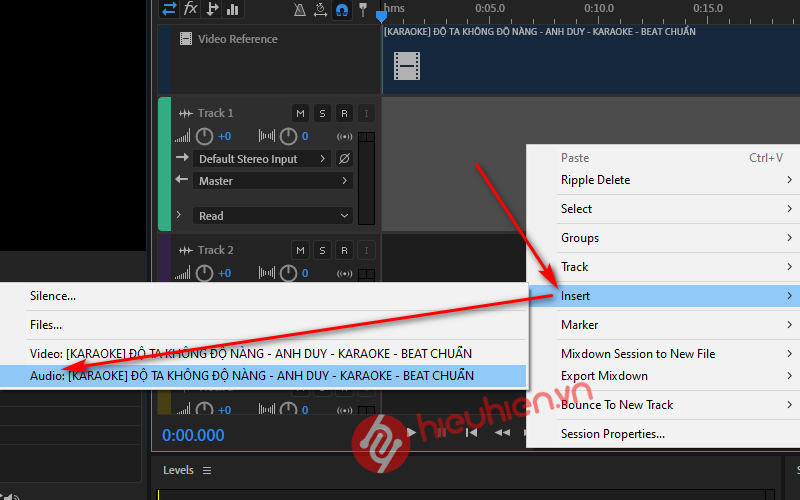Toggle the magnet snapping icon
800x500 pixels.
[x=342, y=9]
